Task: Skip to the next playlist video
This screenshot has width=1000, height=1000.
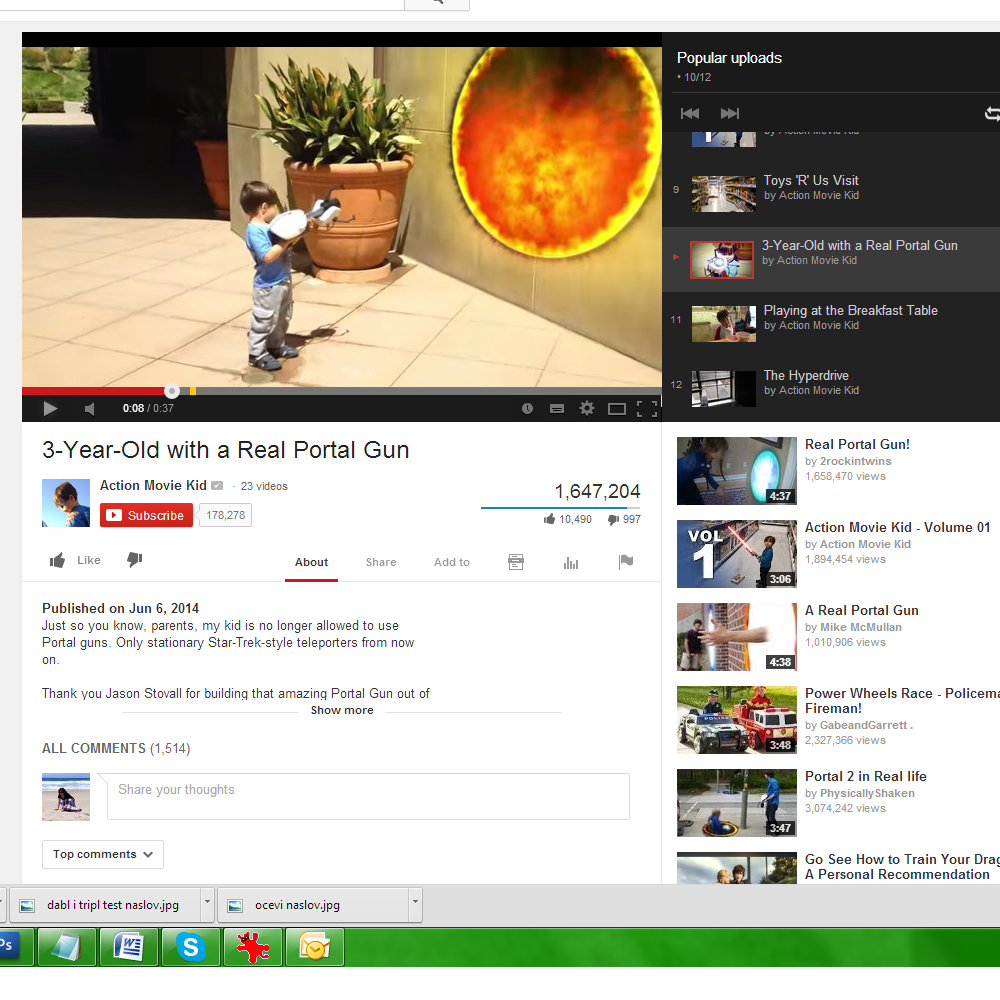Action: [730, 114]
